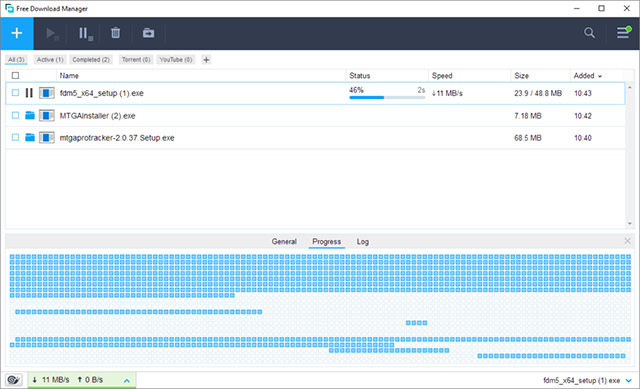The image size is (640, 389).
Task: Sort the list by Speed column
Action: (x=442, y=76)
